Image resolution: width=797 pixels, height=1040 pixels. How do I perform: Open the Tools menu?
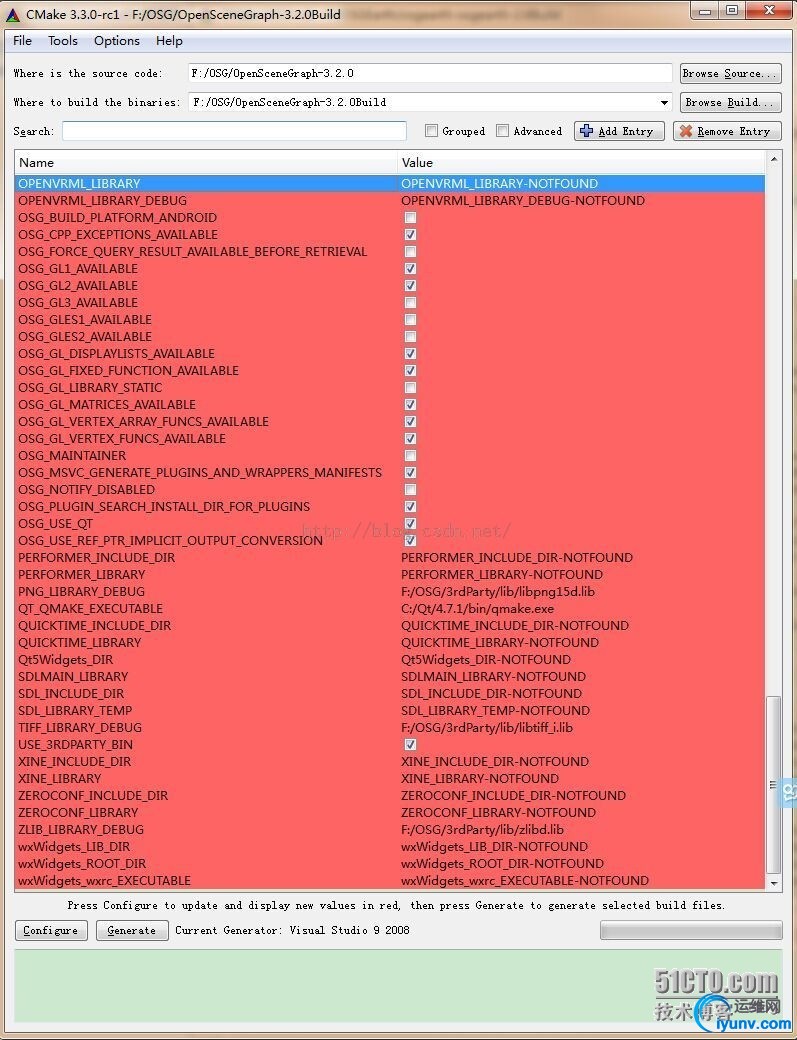tap(63, 40)
